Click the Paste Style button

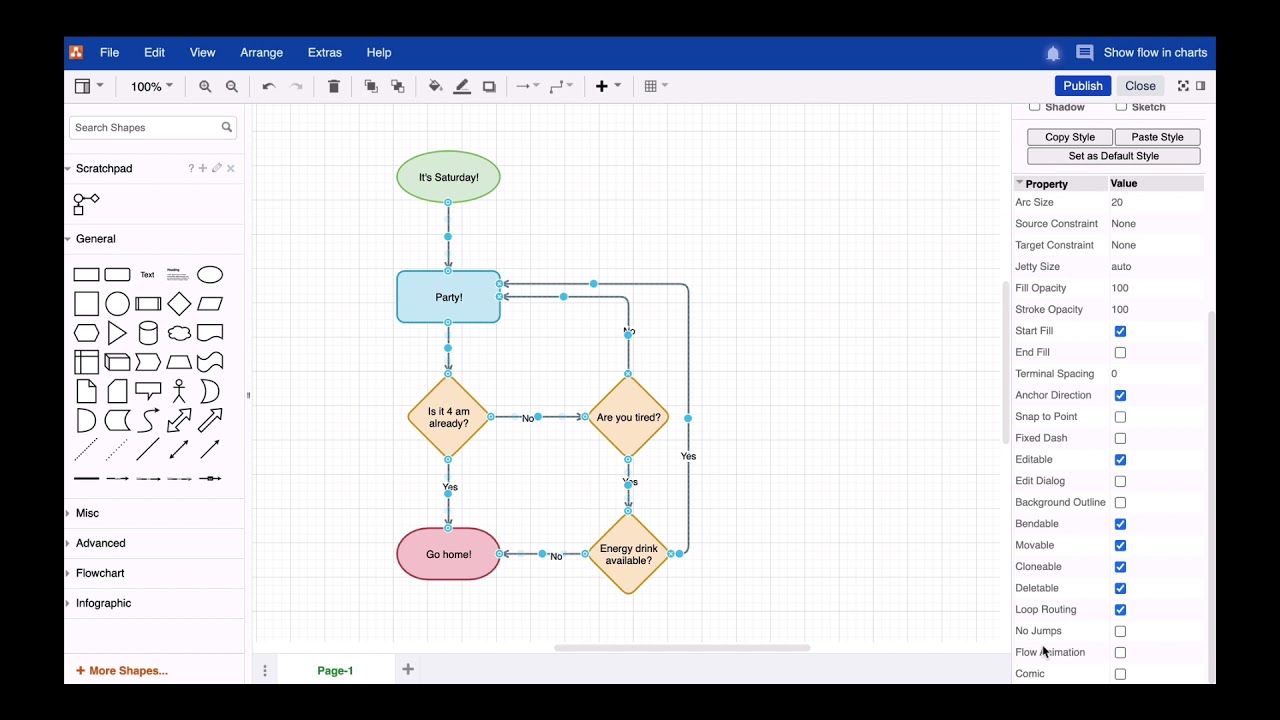1158,137
